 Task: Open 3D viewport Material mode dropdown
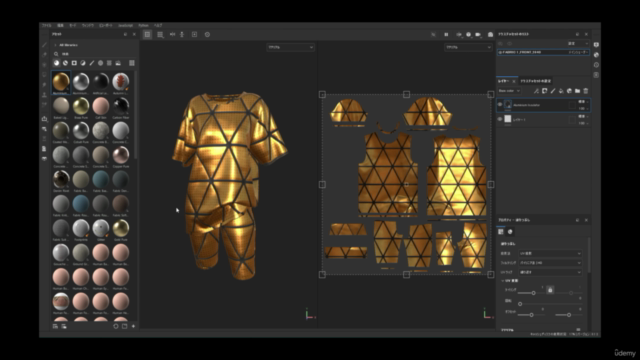pos(291,47)
